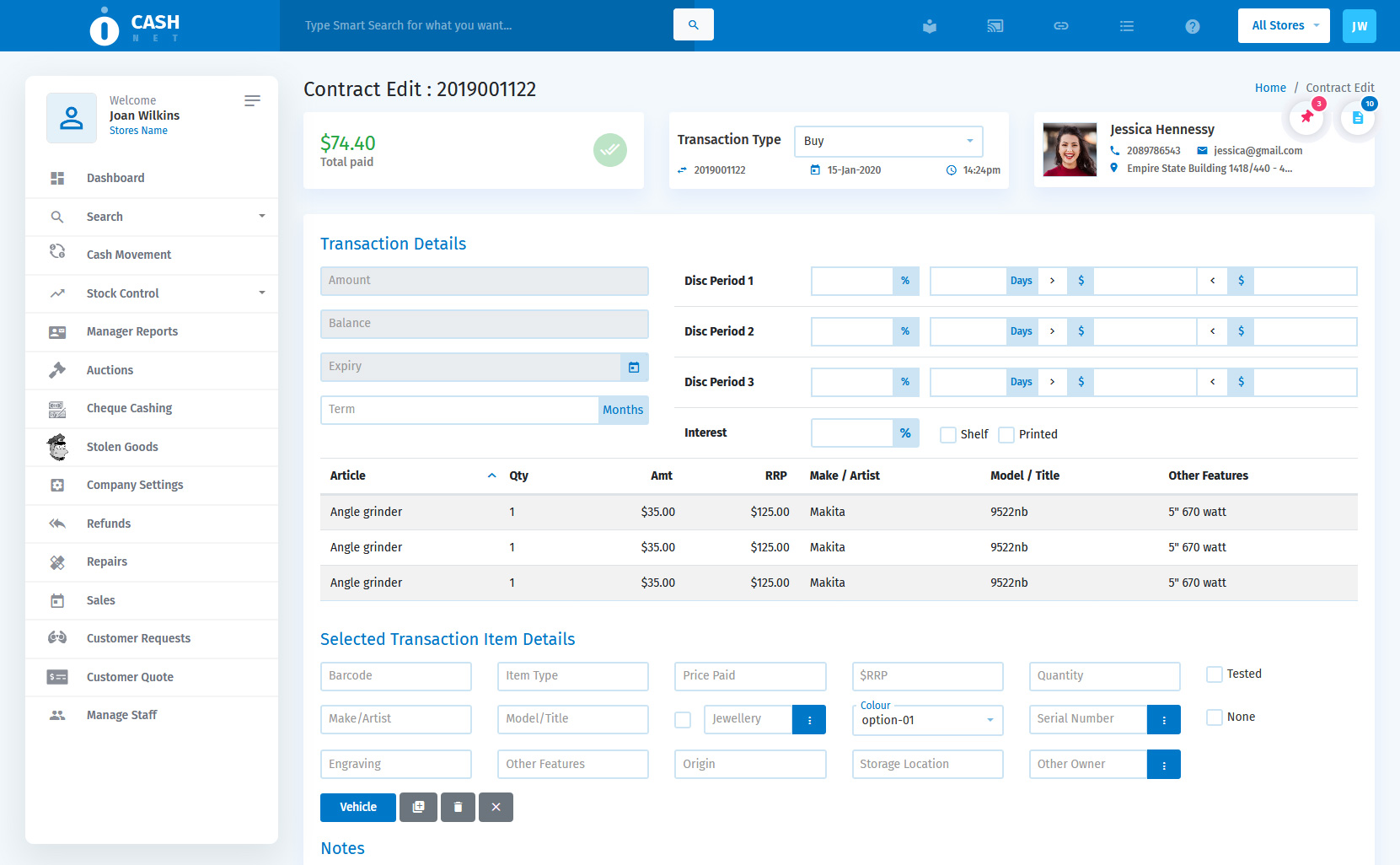Click the link icon in top bar
The width and height of the screenshot is (1400, 865).
(1060, 26)
